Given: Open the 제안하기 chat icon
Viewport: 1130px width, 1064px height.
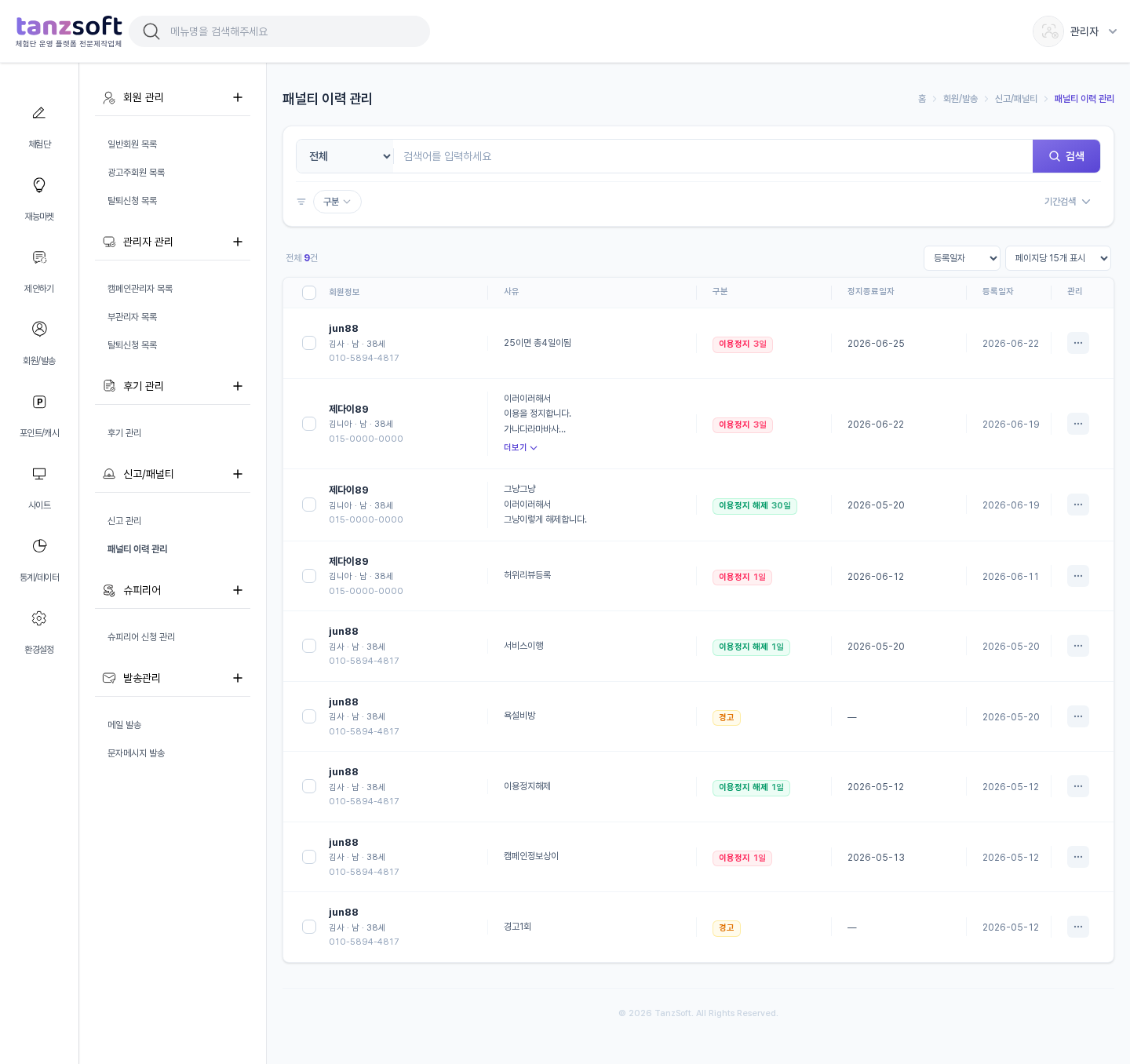Looking at the screenshot, I should 39,257.
